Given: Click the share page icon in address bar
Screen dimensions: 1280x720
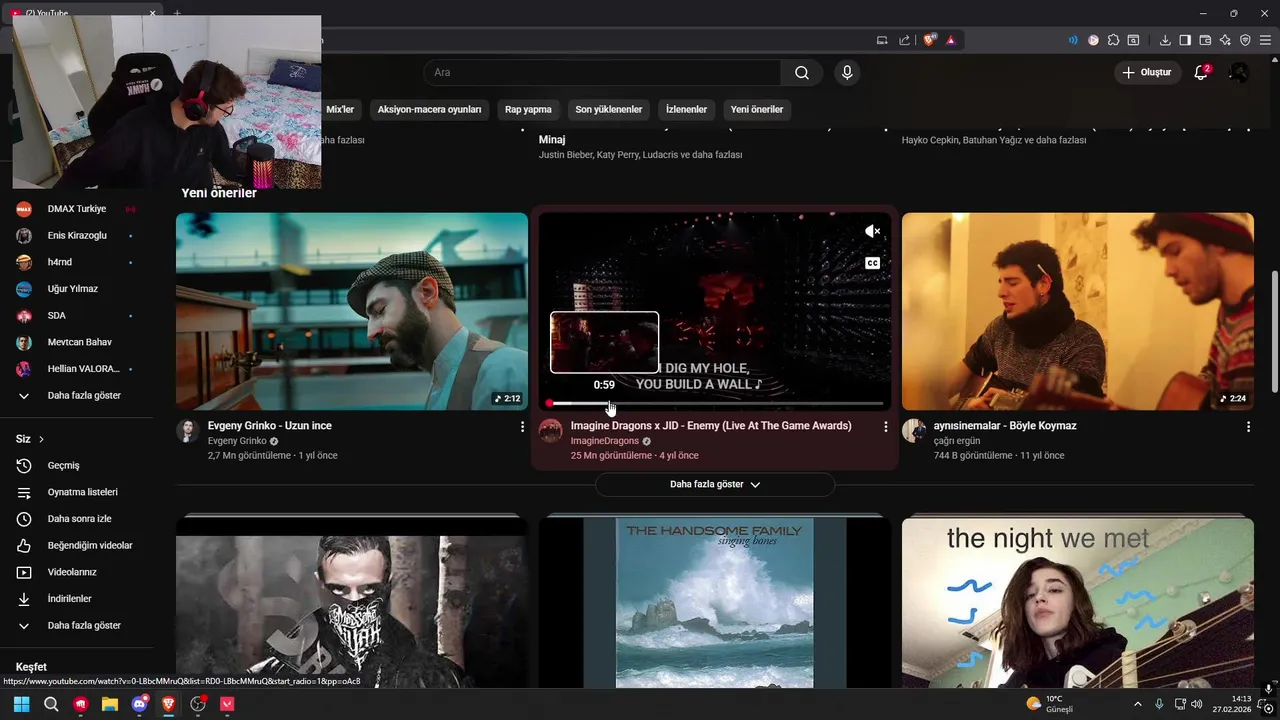Looking at the screenshot, I should point(904,40).
